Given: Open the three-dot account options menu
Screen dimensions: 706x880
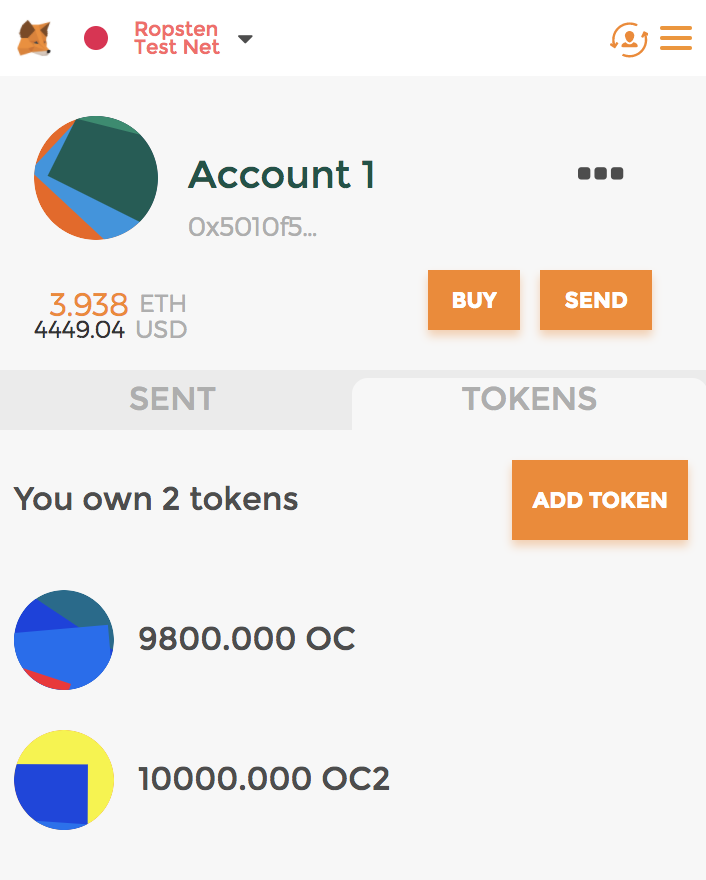Looking at the screenshot, I should click(600, 173).
